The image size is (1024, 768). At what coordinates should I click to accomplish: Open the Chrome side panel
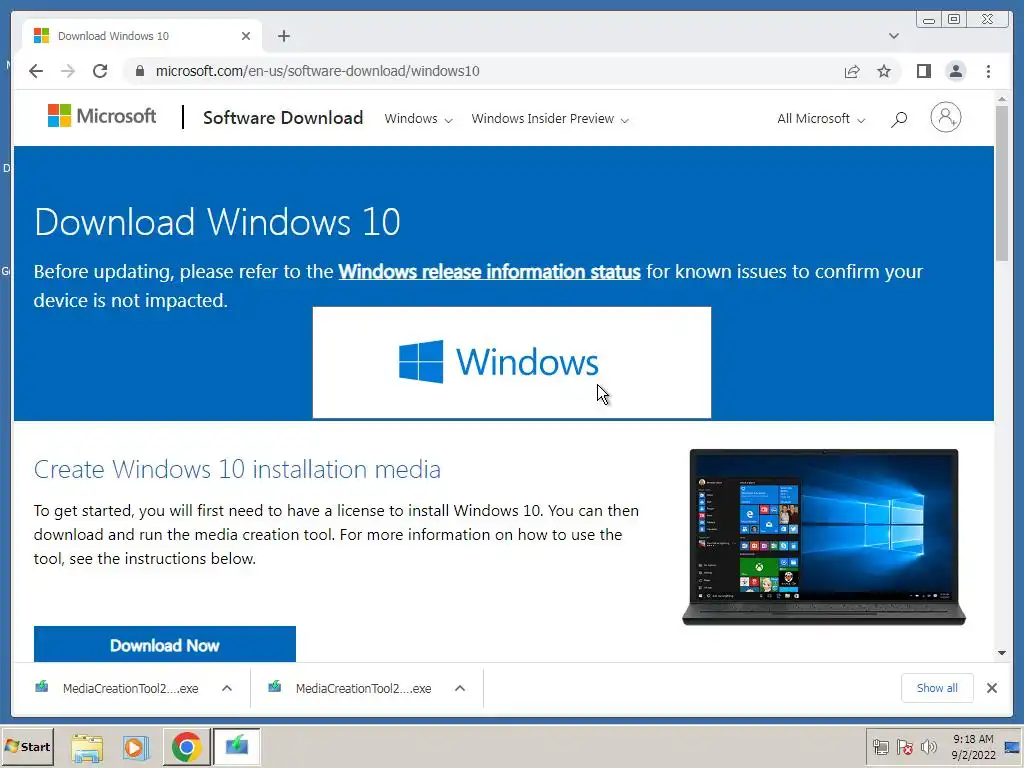pyautogui.click(x=923, y=71)
